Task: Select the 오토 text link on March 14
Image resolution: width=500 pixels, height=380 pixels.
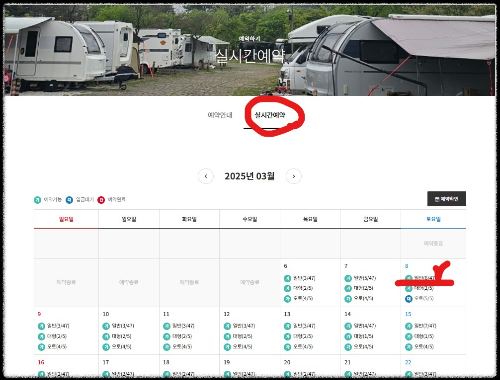Action: click(363, 347)
